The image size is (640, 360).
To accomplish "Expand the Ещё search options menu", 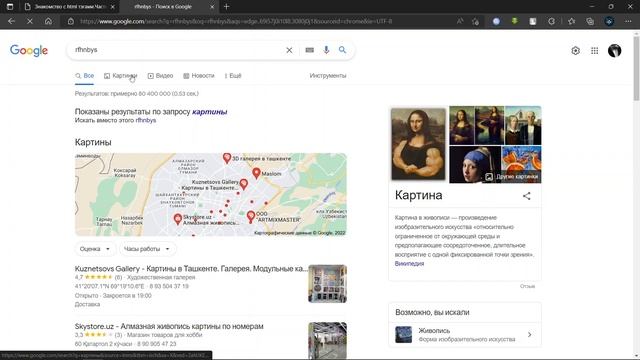I will coord(233,76).
